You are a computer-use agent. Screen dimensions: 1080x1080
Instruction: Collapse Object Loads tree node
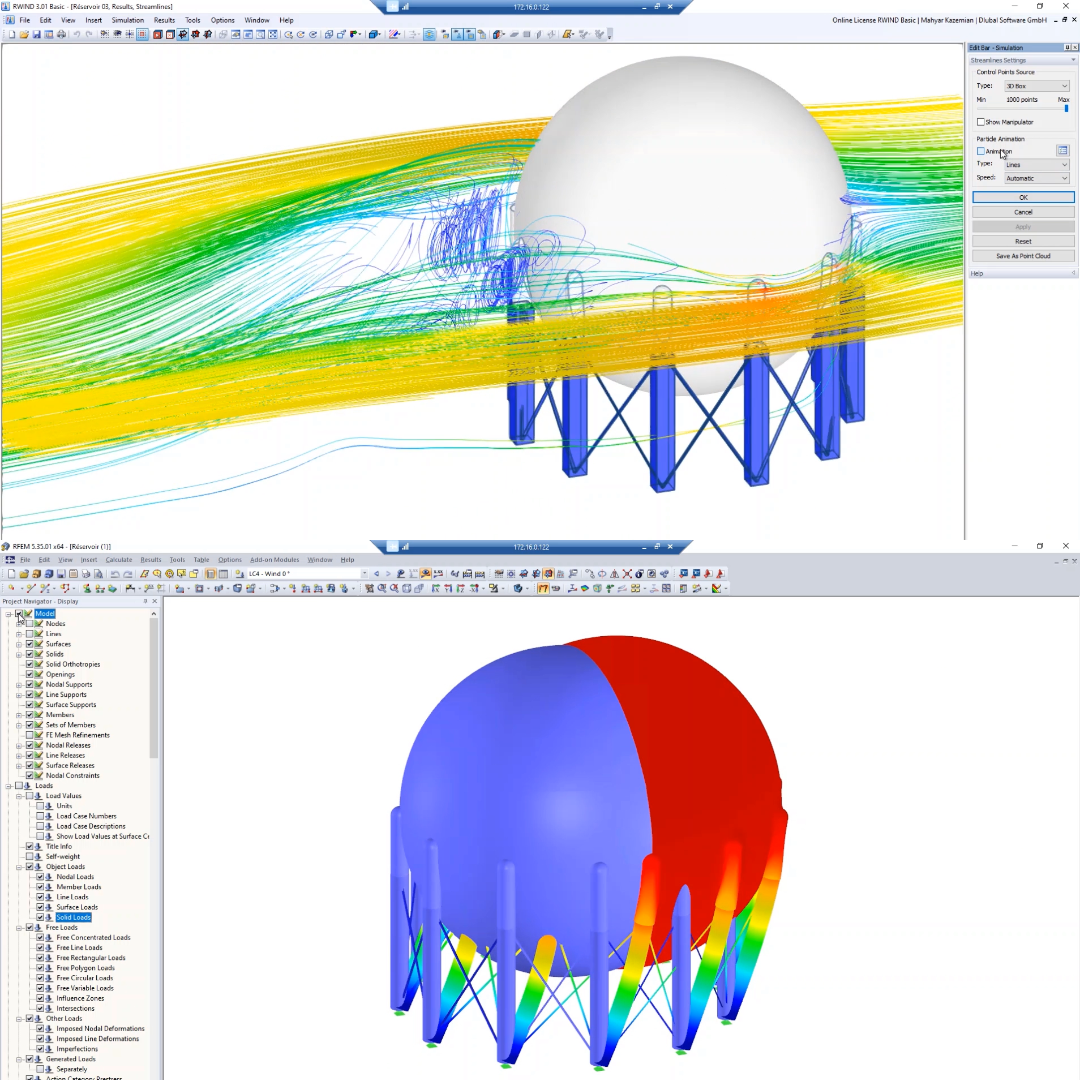19,866
